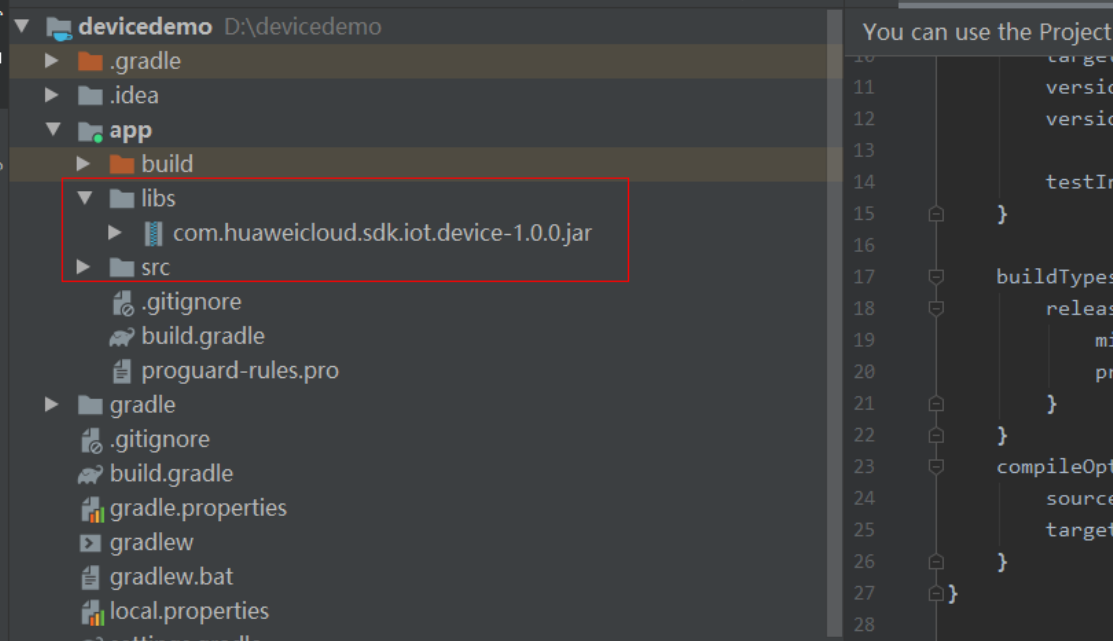Click the jar archive file icon

(153, 233)
